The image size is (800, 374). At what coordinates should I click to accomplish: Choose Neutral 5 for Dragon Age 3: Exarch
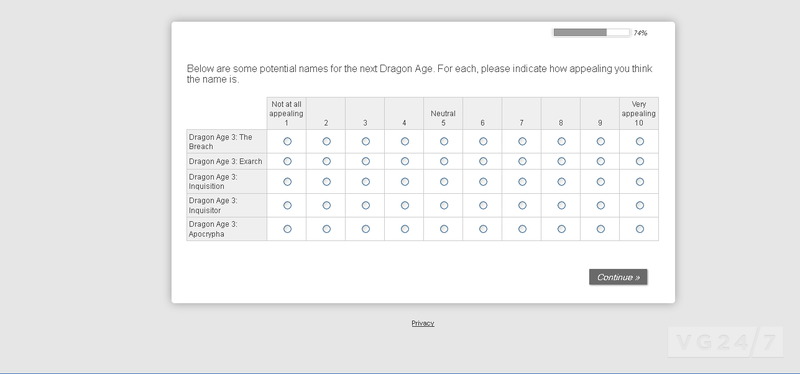[444, 161]
